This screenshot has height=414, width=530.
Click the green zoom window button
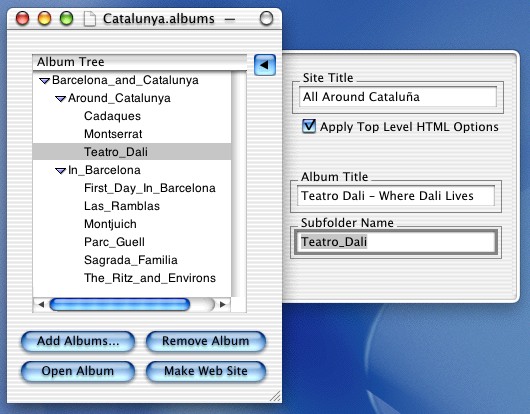click(x=66, y=18)
